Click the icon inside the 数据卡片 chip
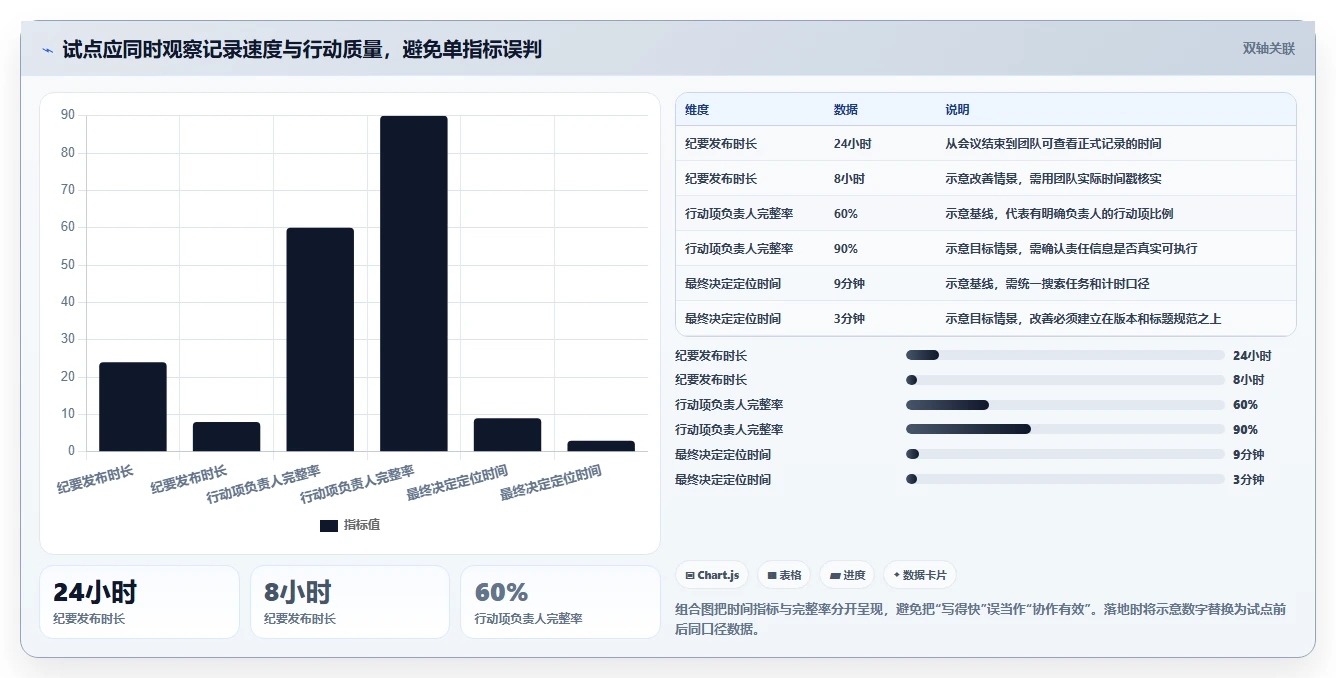Screen dimensions: 1336x678 [897, 575]
